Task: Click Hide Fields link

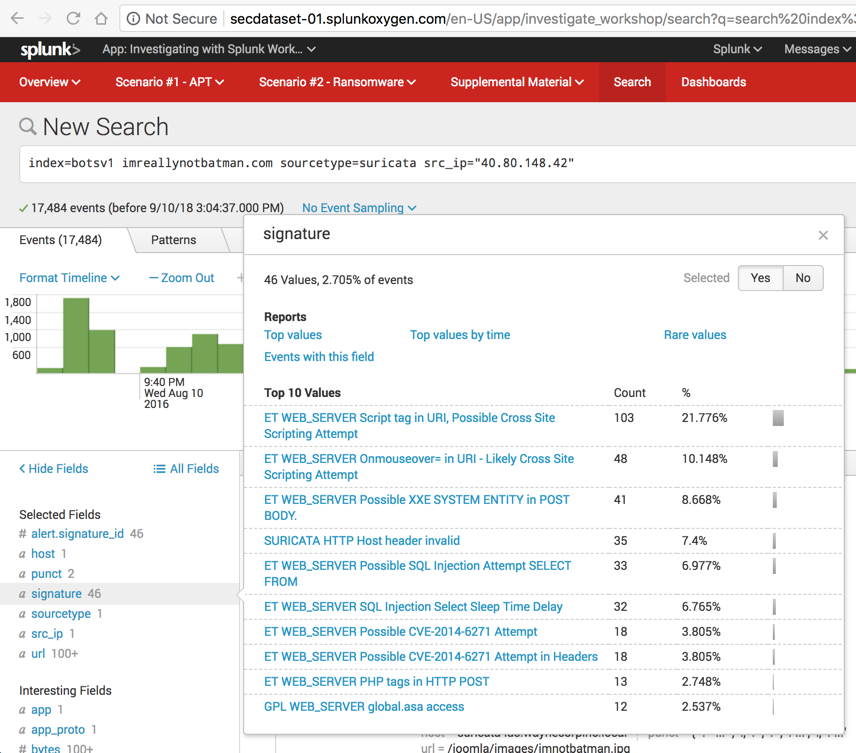Action: click(x=54, y=469)
